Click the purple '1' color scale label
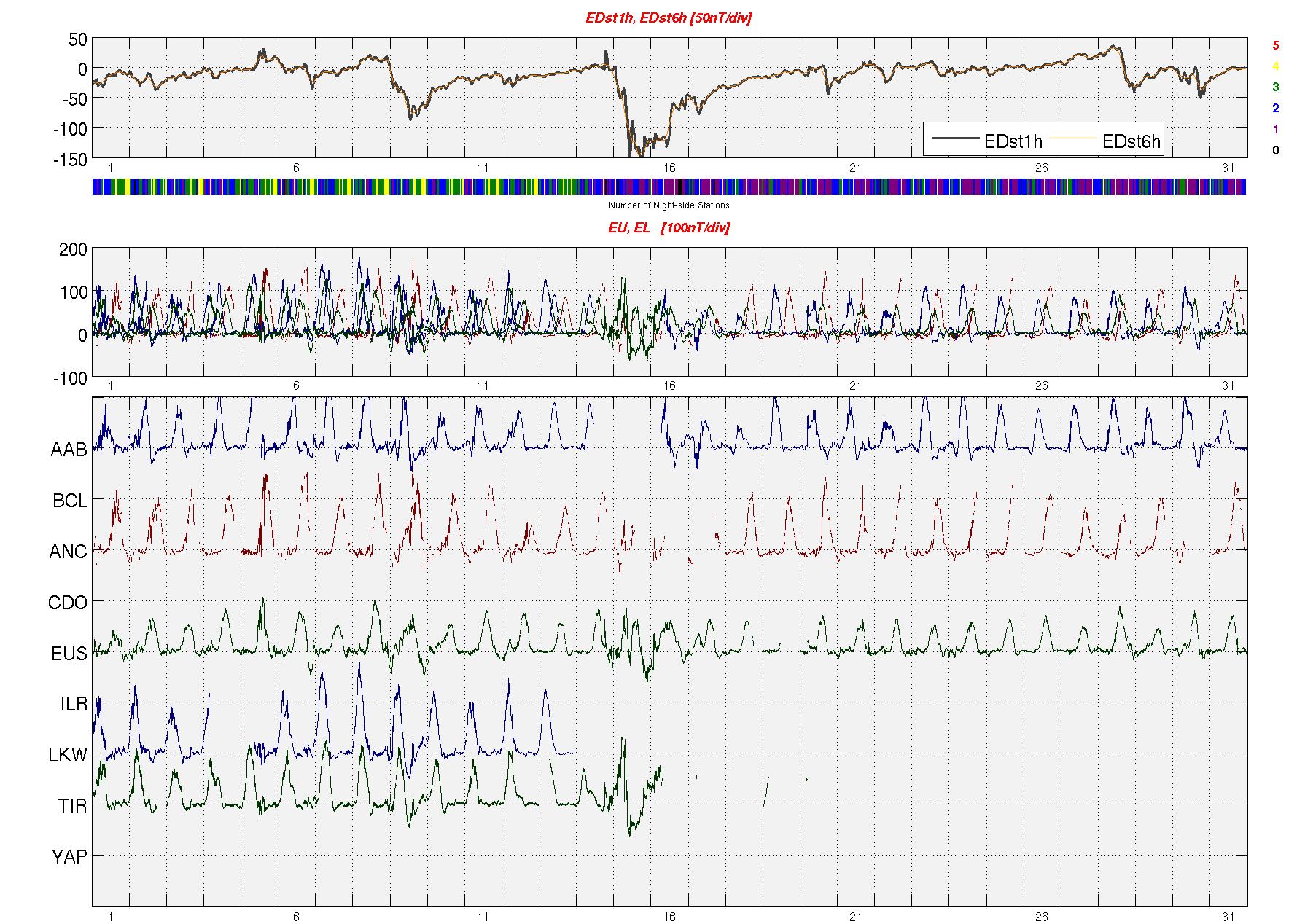 [x=1275, y=130]
